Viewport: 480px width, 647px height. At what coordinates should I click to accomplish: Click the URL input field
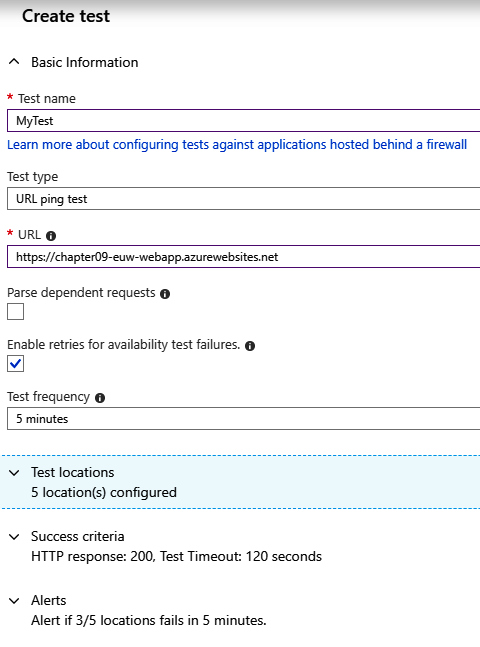pyautogui.click(x=244, y=257)
